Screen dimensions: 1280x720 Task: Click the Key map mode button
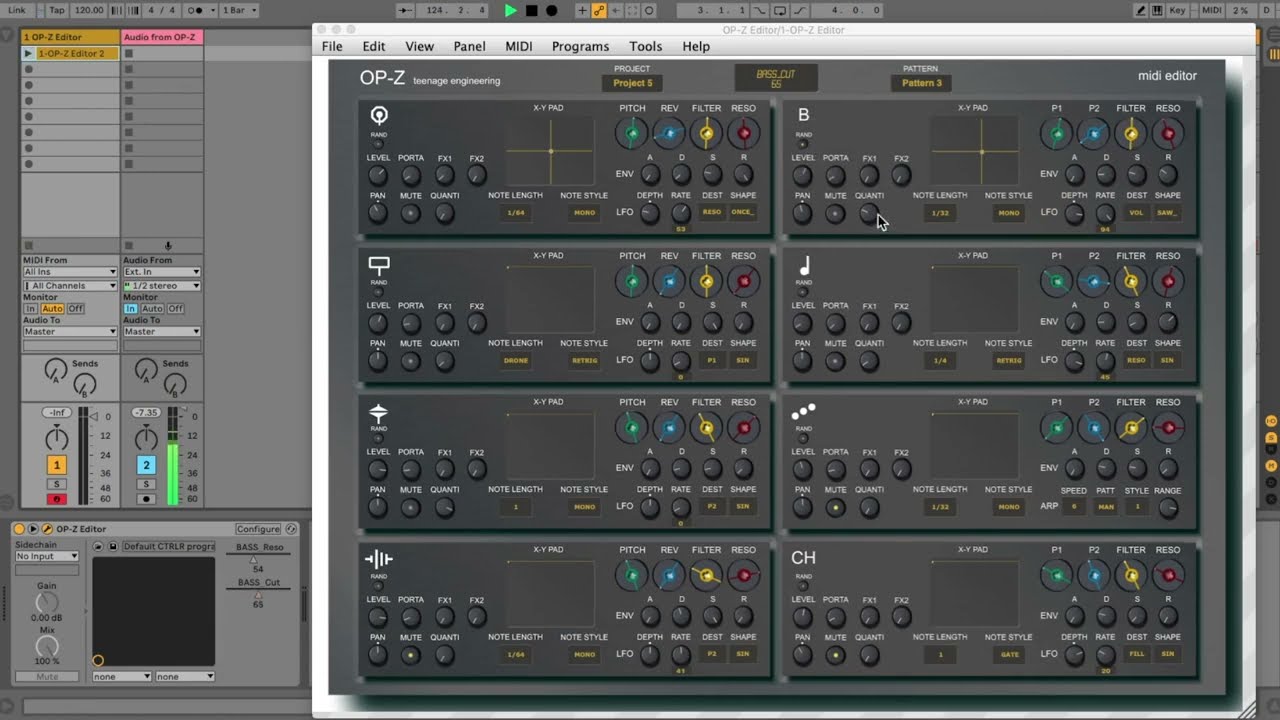point(1178,10)
